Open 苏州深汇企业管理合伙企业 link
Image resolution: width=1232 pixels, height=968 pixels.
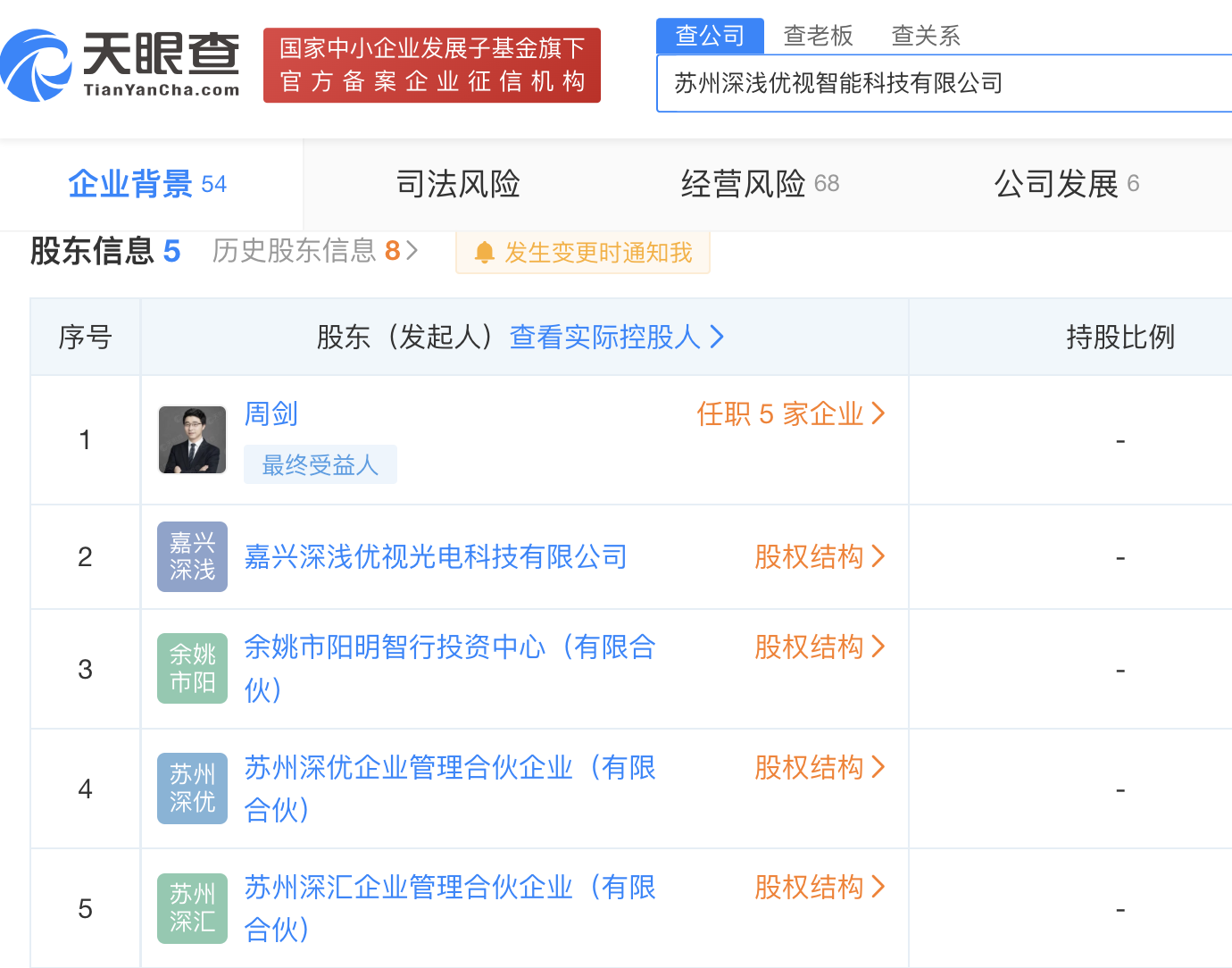pos(451,908)
